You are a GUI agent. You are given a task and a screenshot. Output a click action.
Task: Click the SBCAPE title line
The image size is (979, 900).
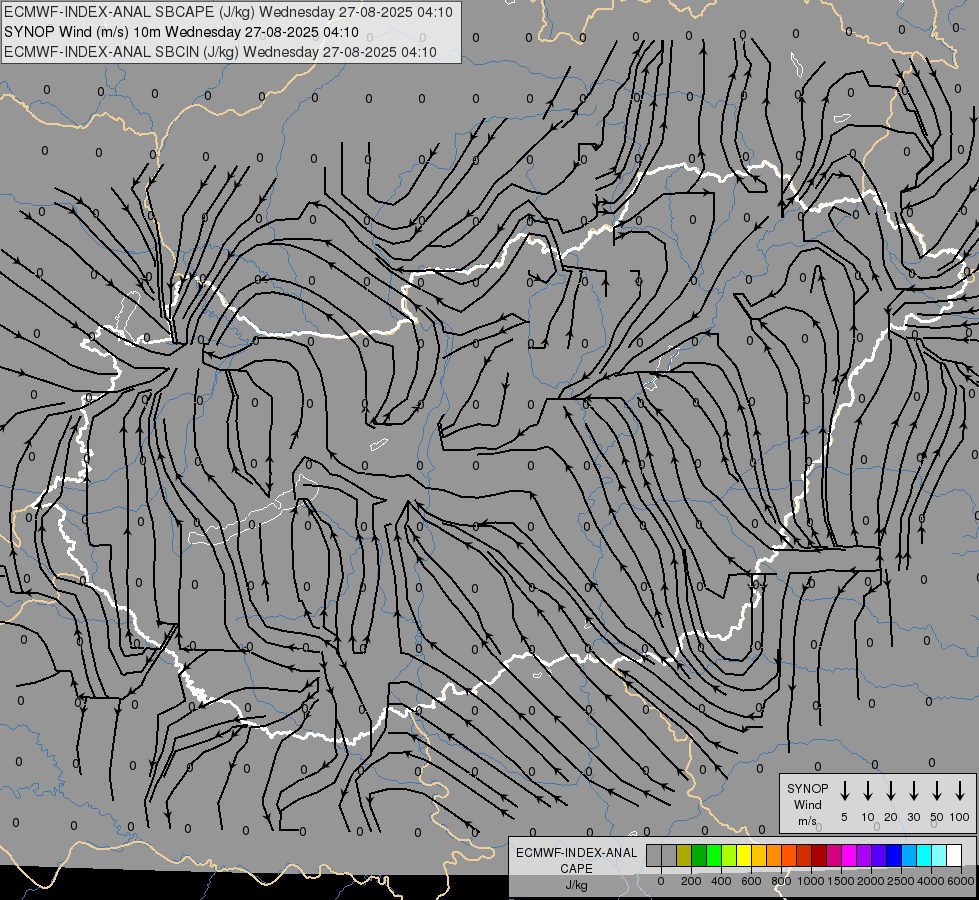click(228, 12)
